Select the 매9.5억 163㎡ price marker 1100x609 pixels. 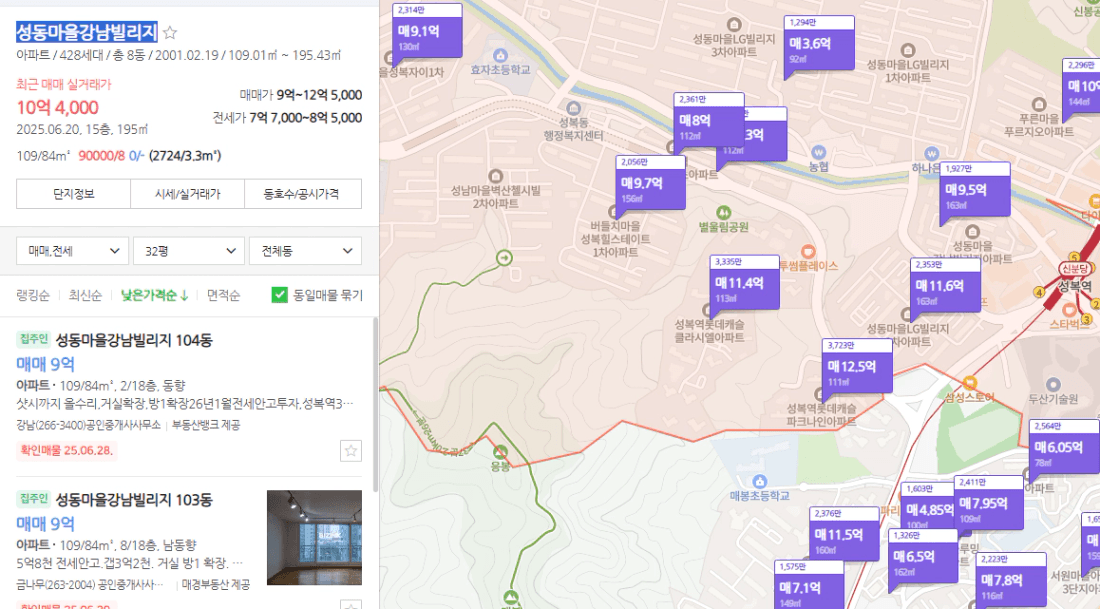point(975,190)
